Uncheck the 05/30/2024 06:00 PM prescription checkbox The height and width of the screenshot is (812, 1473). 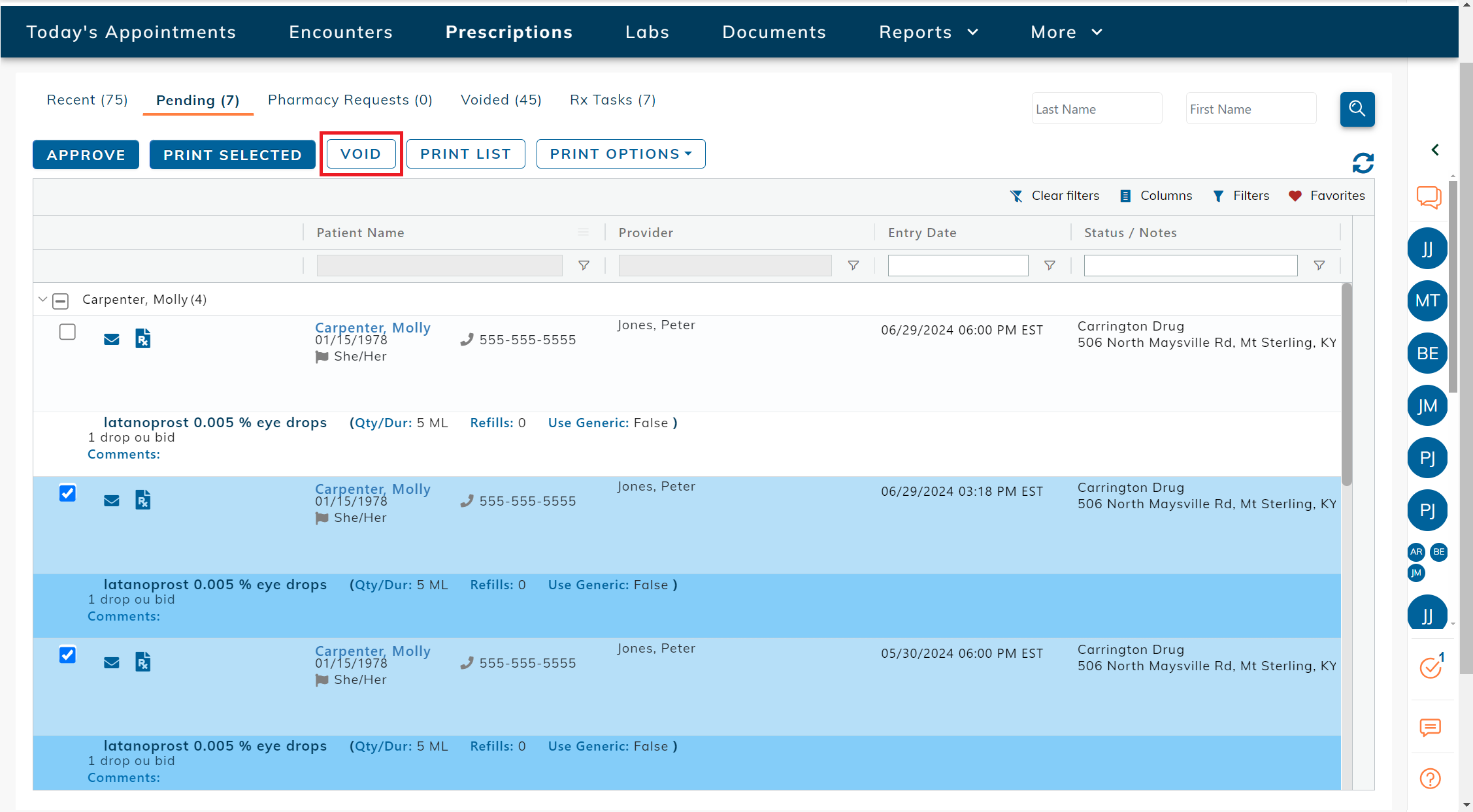tap(67, 655)
